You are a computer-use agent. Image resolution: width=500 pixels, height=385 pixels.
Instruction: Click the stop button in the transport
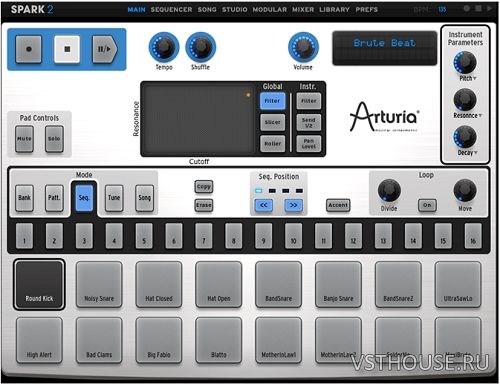point(67,49)
